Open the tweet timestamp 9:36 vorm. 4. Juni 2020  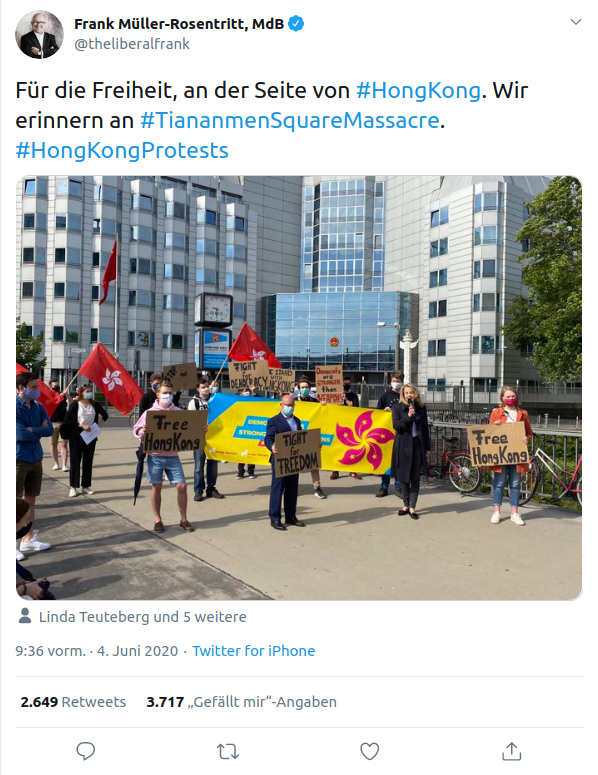coord(96,650)
